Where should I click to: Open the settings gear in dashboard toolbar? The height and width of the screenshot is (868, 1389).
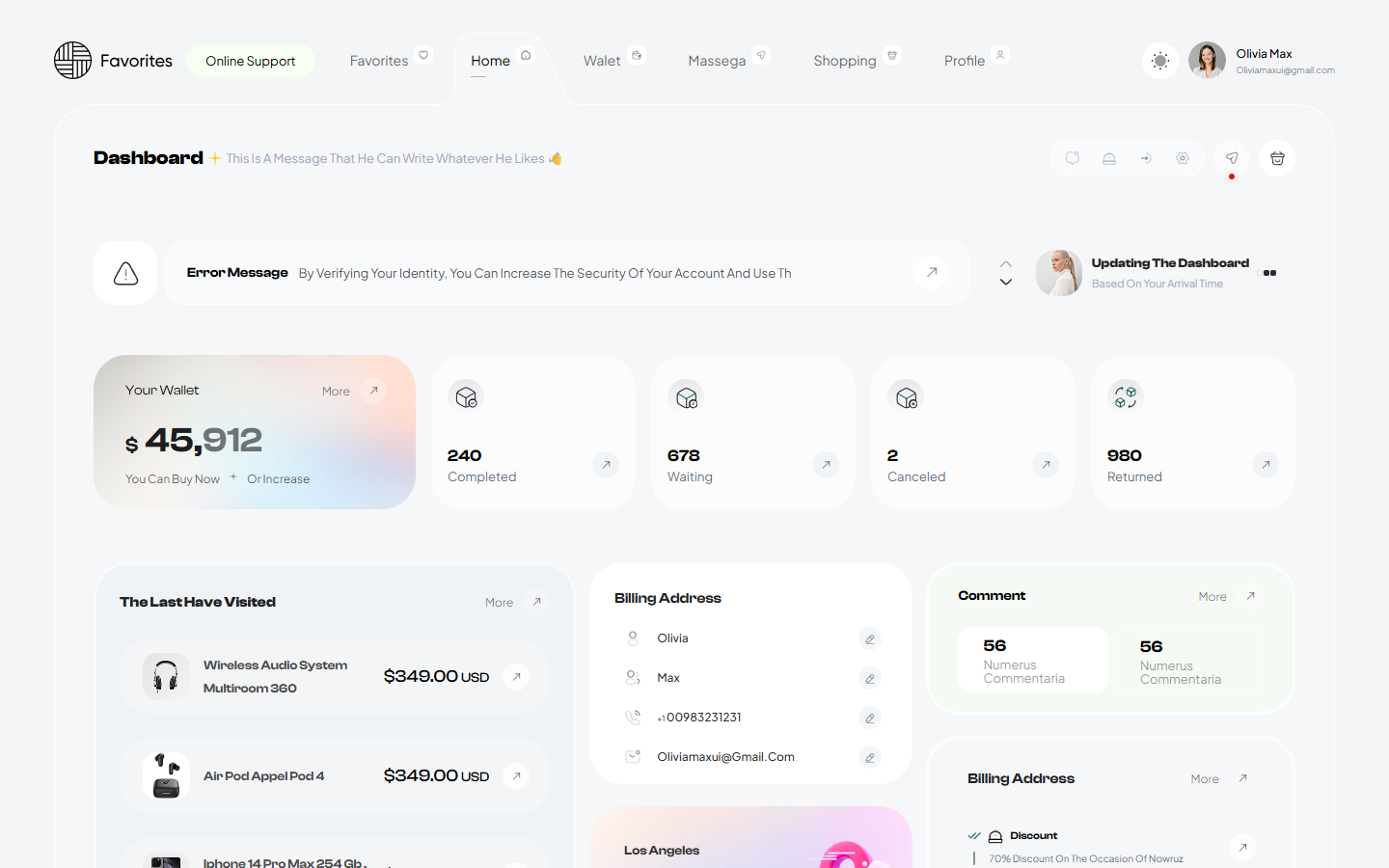click(1183, 158)
